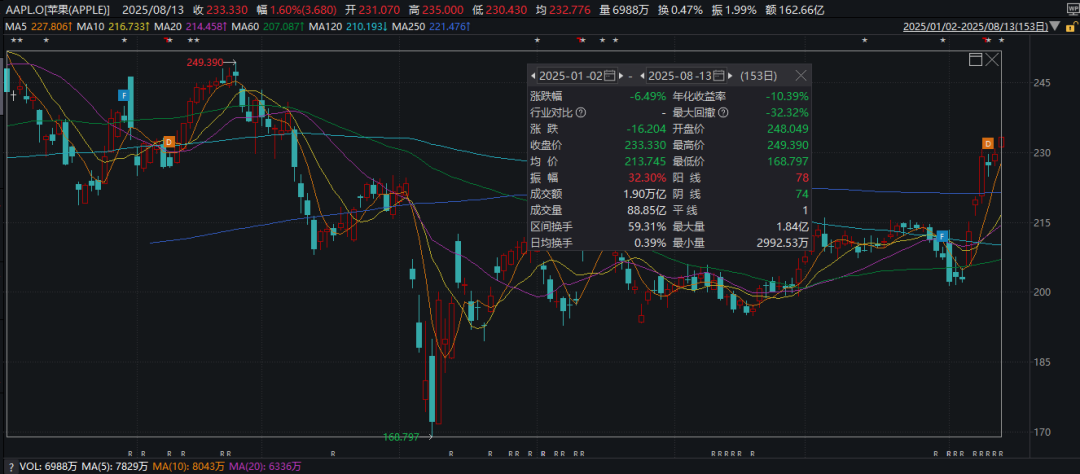Step end date backward with left arrow
The width and height of the screenshot is (1080, 474).
click(x=642, y=76)
